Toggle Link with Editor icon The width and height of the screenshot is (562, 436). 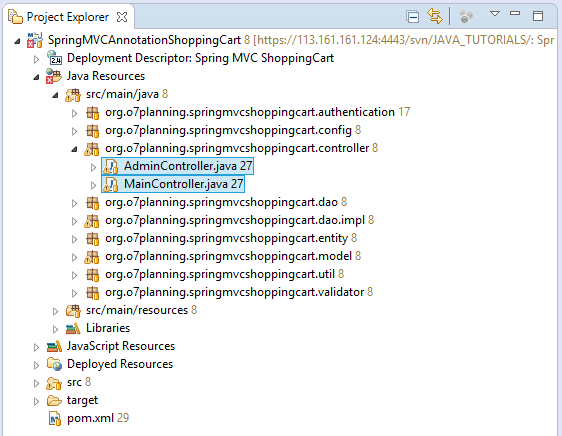tap(435, 16)
